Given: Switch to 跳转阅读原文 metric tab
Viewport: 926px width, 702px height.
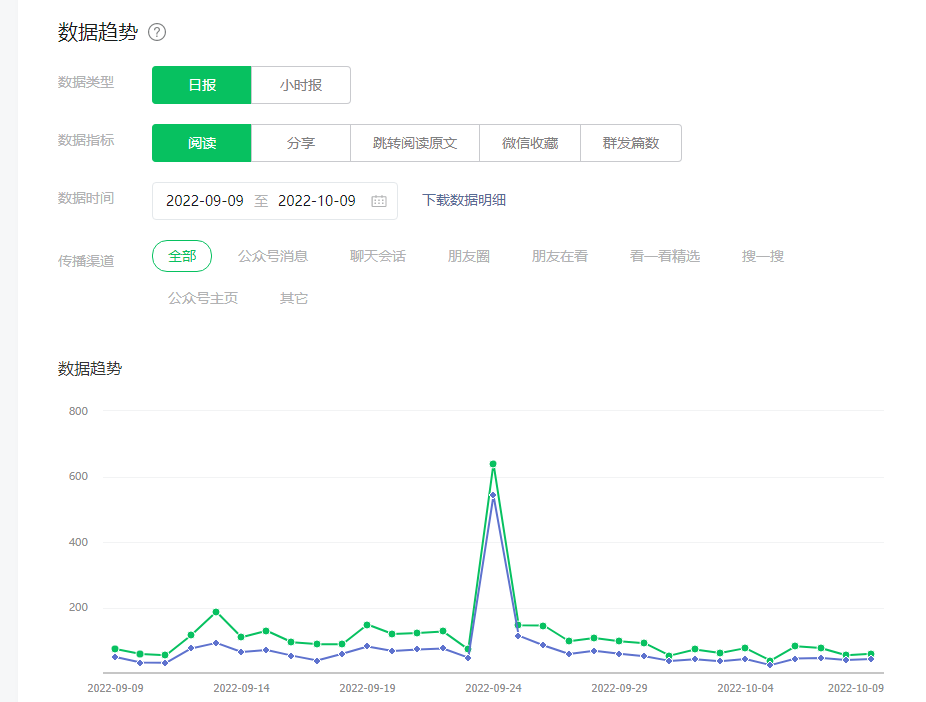Looking at the screenshot, I should 415,143.
